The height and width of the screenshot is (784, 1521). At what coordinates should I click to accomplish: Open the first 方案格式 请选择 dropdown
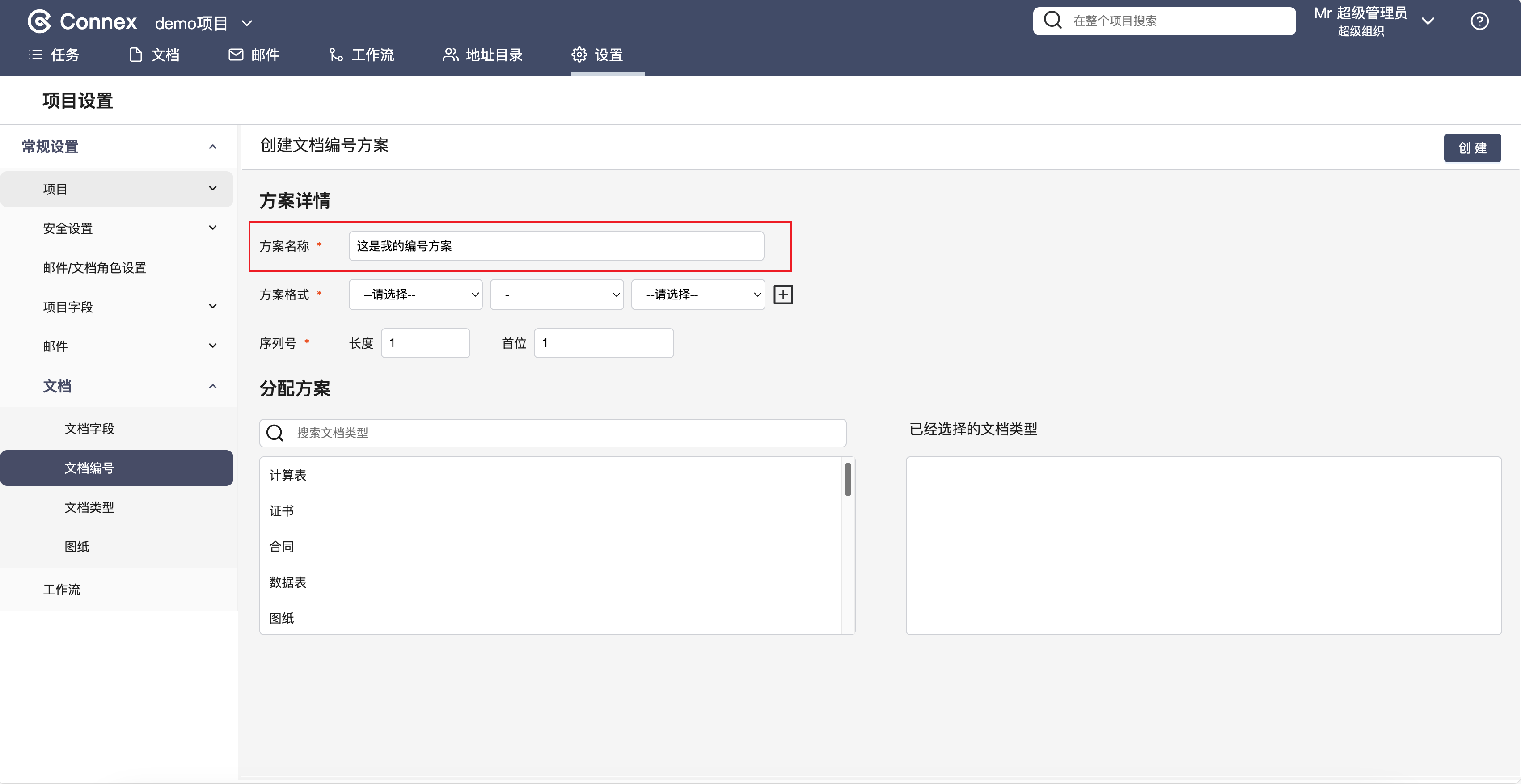415,295
